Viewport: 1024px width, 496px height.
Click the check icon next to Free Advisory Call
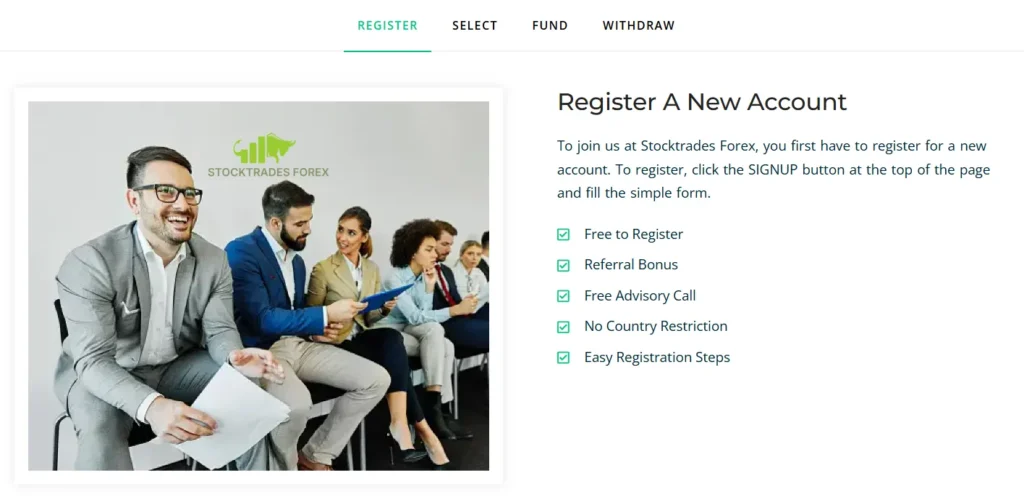tap(563, 296)
